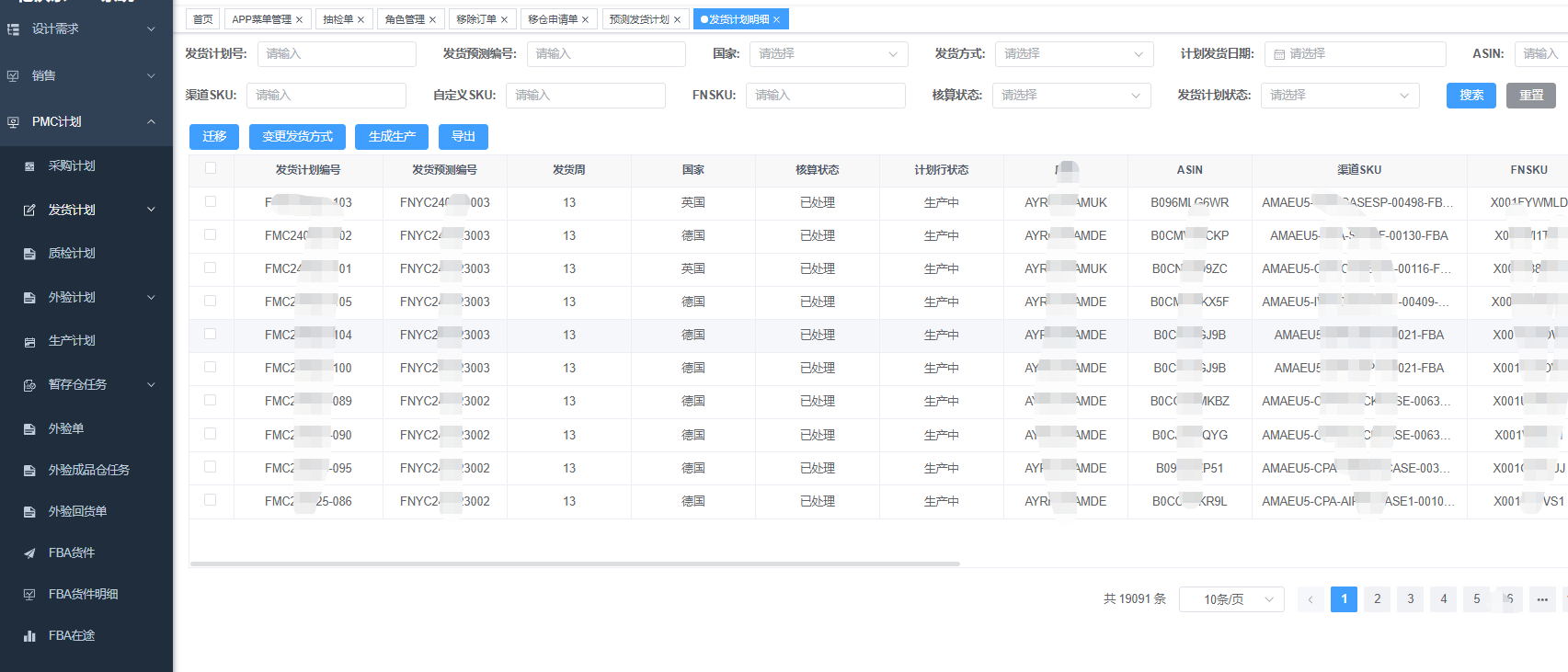Click the FBA在途 bar chart icon
This screenshot has height=672, width=1568.
click(29, 636)
